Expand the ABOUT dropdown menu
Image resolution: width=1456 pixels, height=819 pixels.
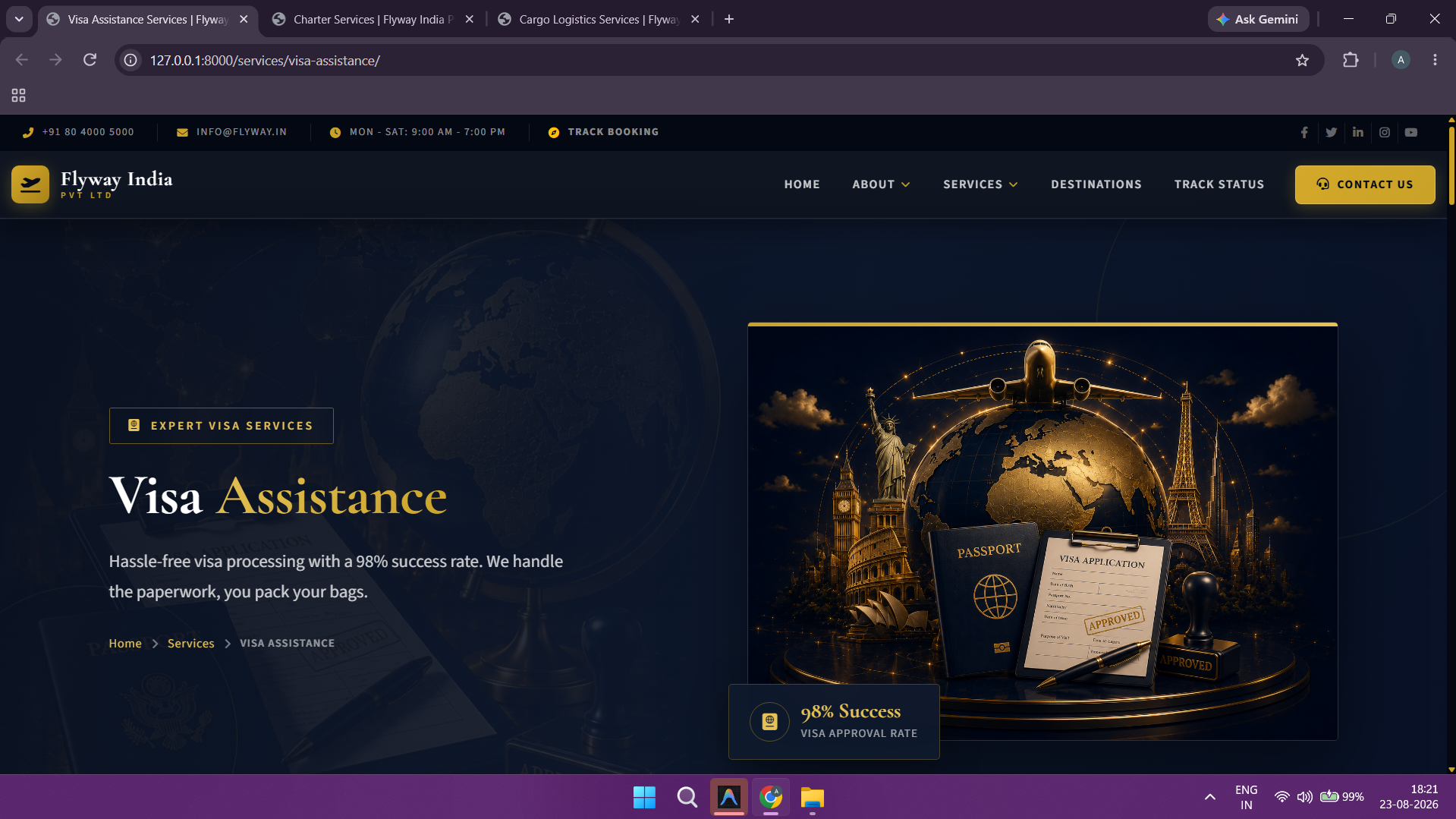(881, 184)
